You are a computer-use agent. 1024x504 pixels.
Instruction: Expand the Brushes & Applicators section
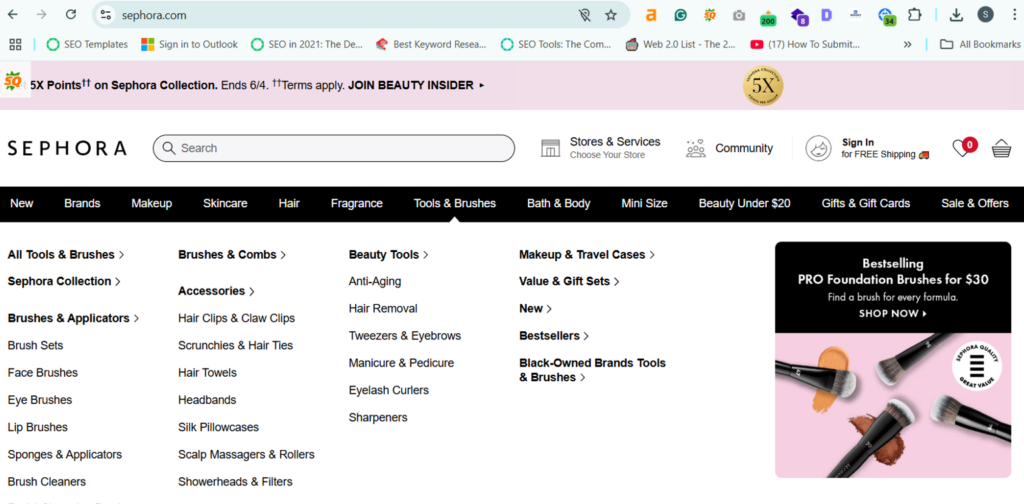tap(73, 318)
